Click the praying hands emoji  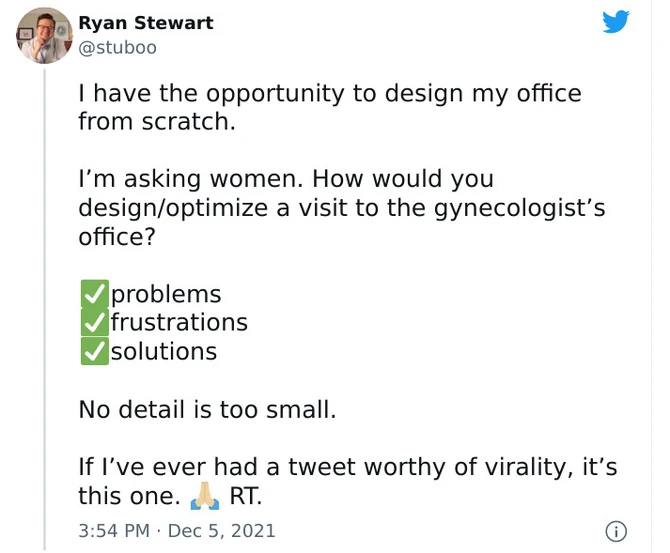pyautogui.click(x=205, y=495)
